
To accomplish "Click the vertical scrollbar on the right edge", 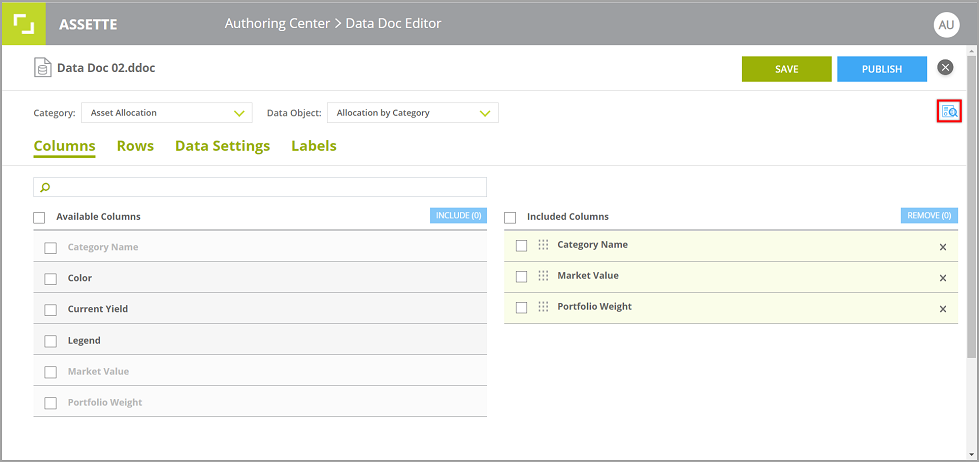I will [x=972, y=206].
